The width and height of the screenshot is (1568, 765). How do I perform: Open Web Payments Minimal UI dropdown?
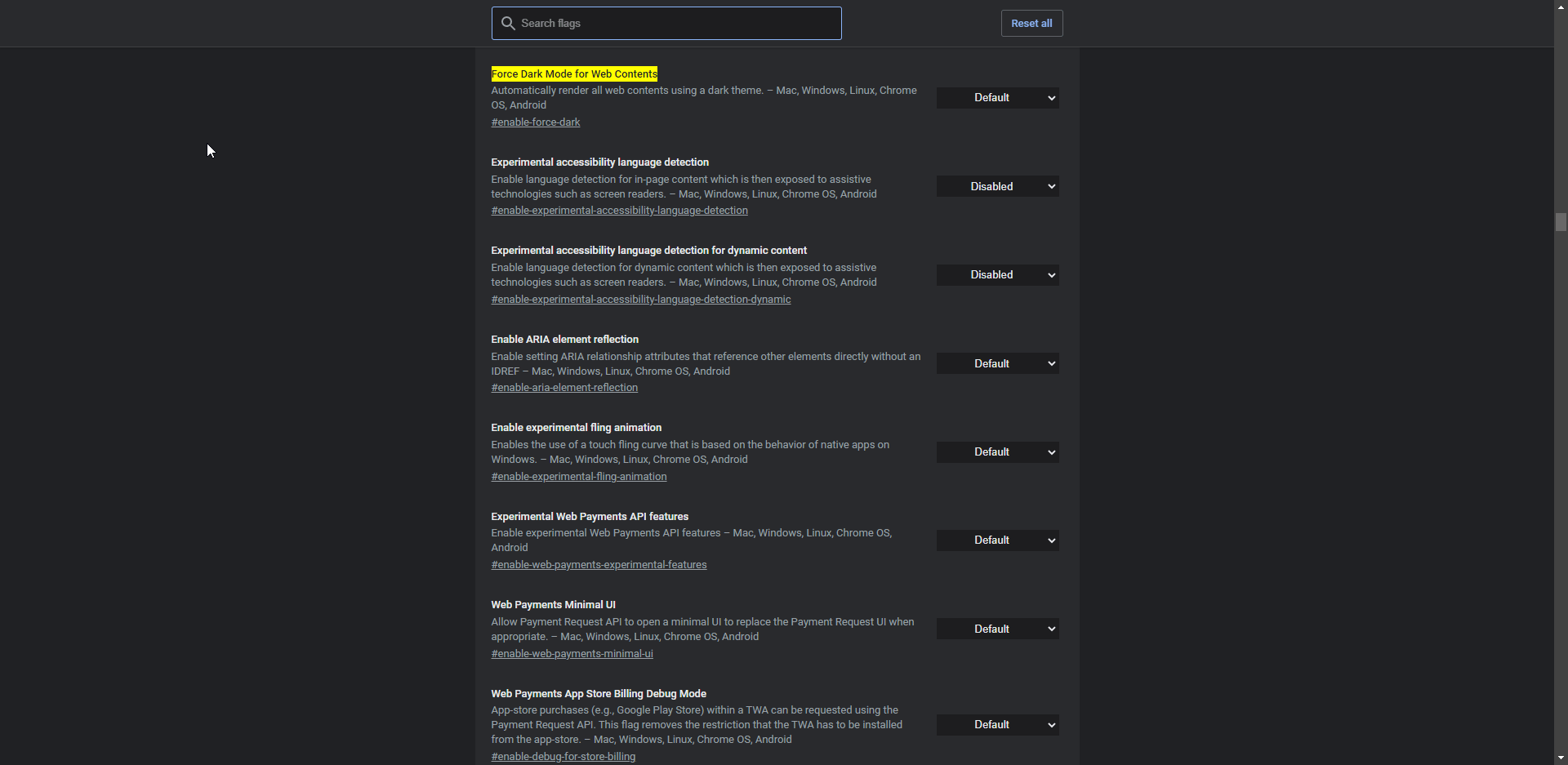[x=997, y=629]
